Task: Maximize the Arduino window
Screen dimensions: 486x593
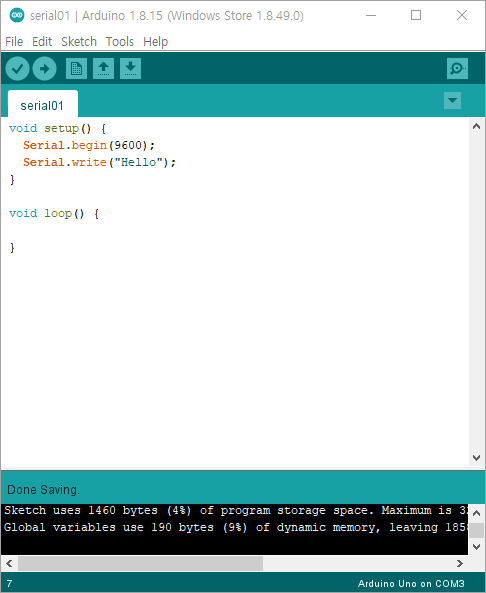Action: 416,16
